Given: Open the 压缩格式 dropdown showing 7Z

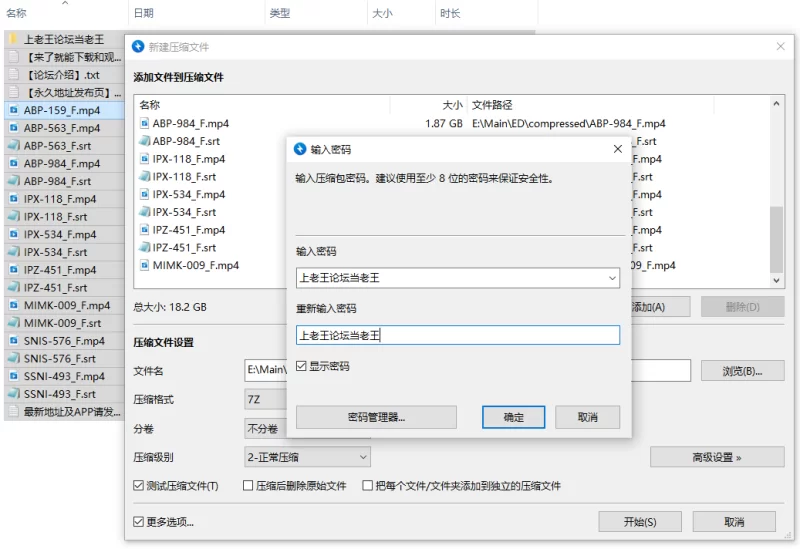Looking at the screenshot, I should pos(265,400).
